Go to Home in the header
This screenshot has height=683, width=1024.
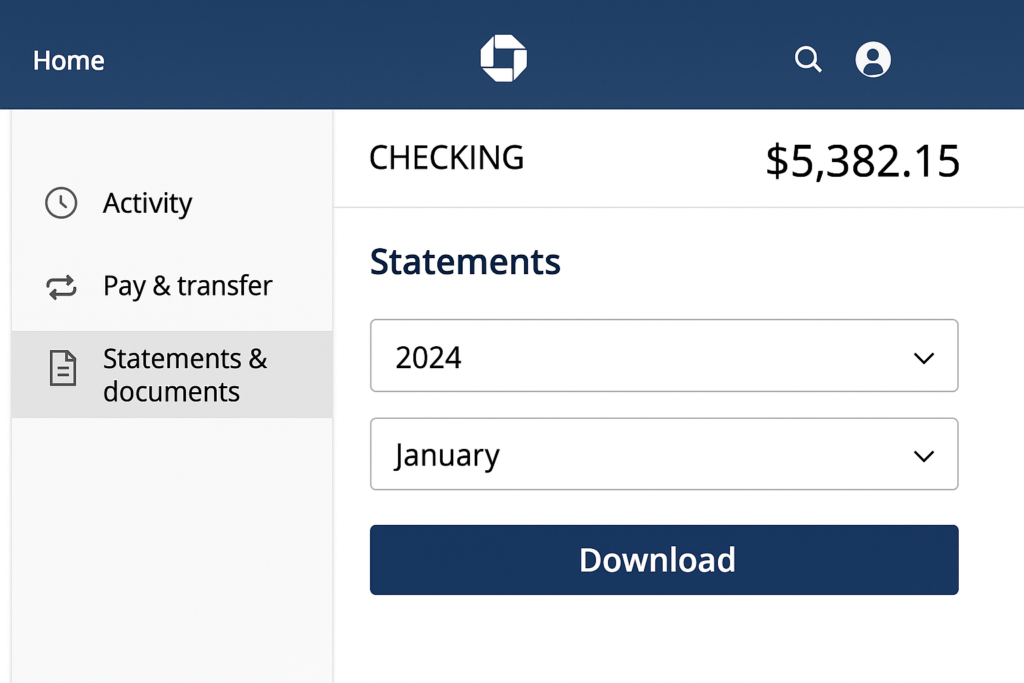pyautogui.click(x=69, y=61)
